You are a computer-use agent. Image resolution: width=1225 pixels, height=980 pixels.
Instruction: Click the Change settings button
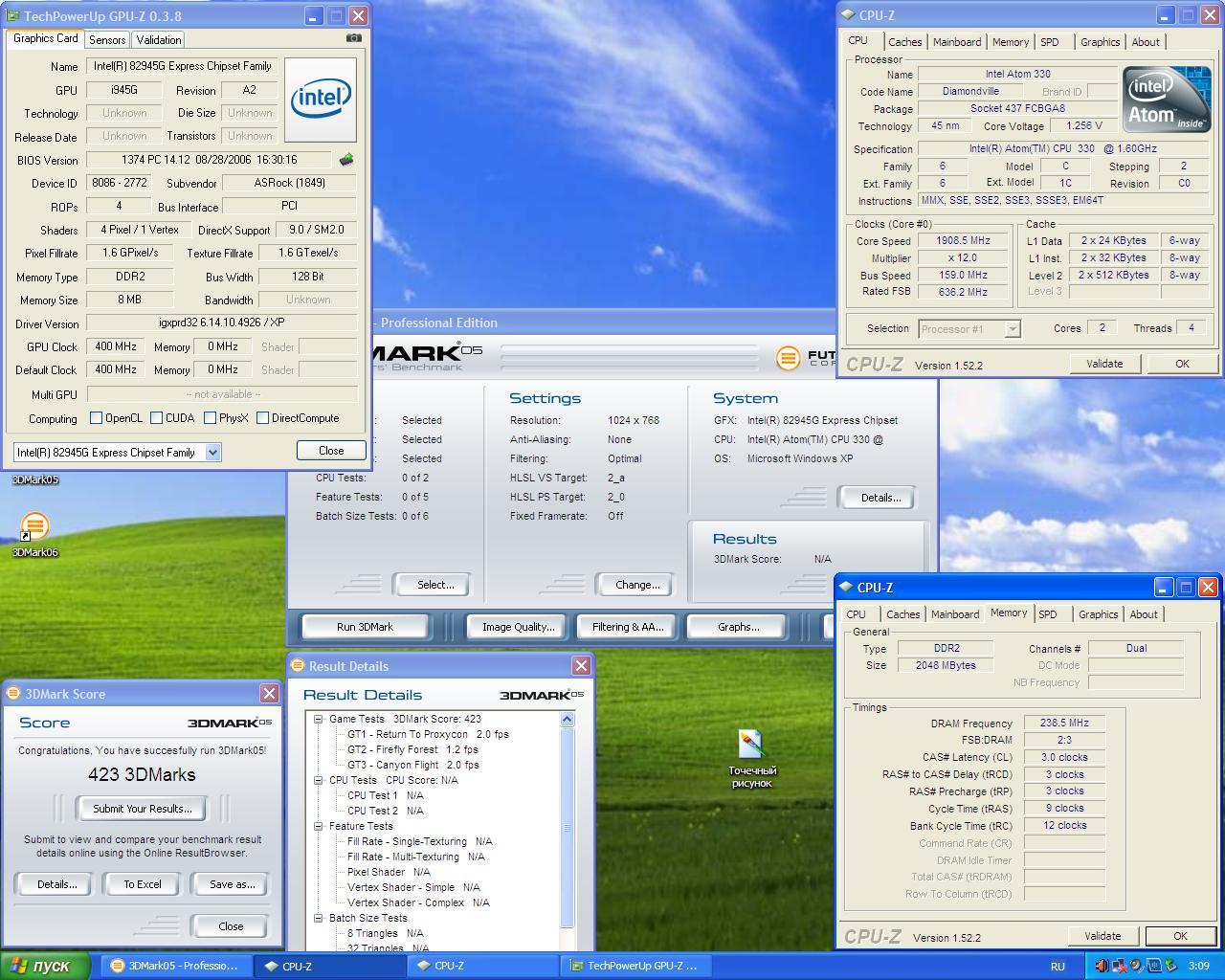click(x=637, y=585)
